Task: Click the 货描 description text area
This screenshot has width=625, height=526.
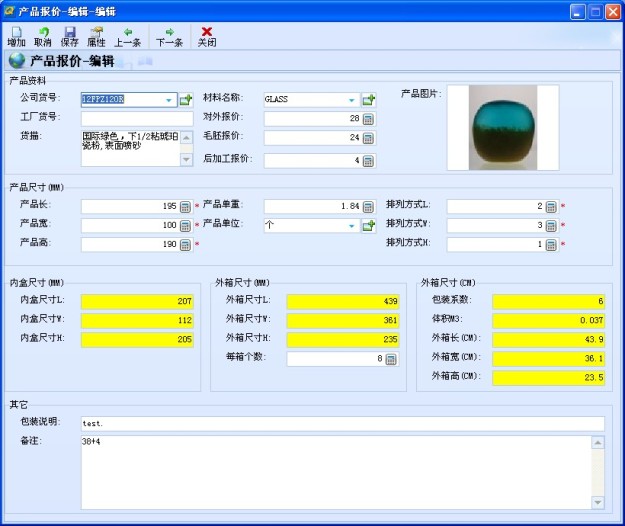Action: coord(131,148)
